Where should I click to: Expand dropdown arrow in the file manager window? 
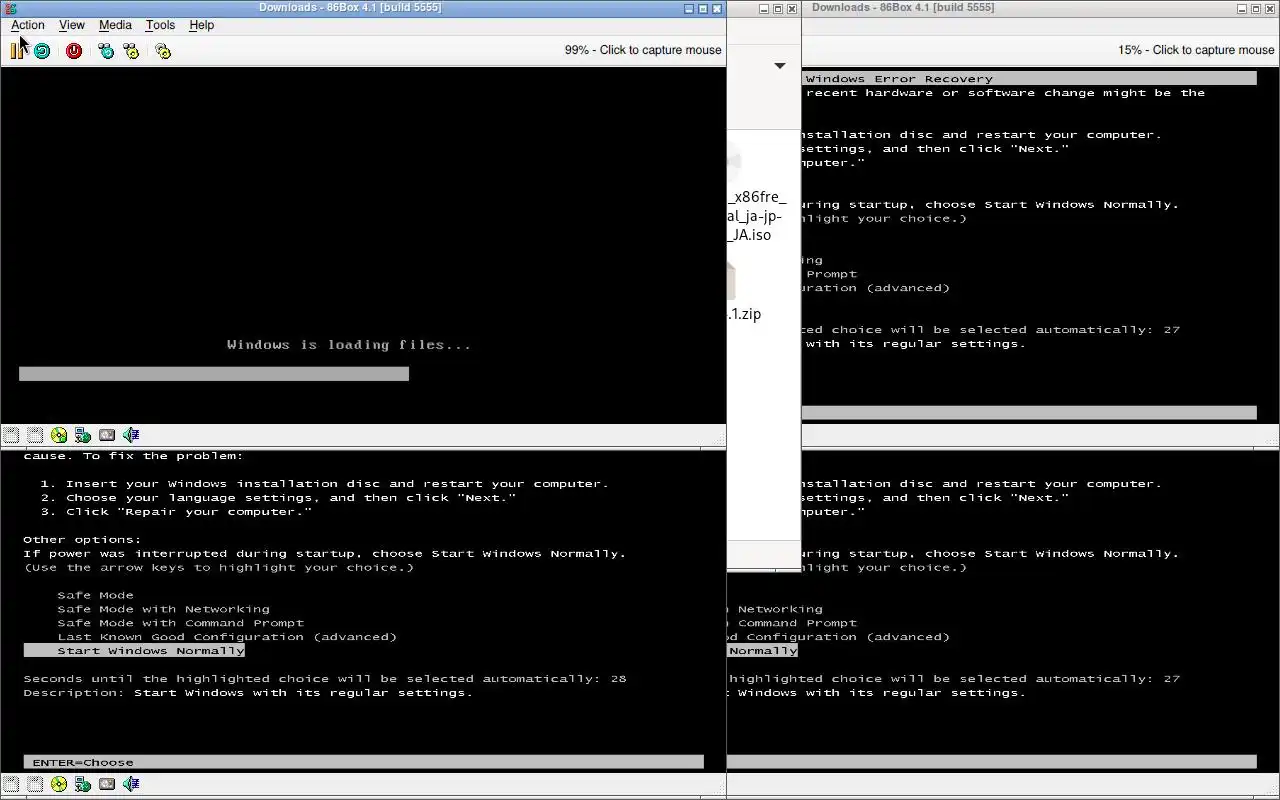click(x=780, y=66)
